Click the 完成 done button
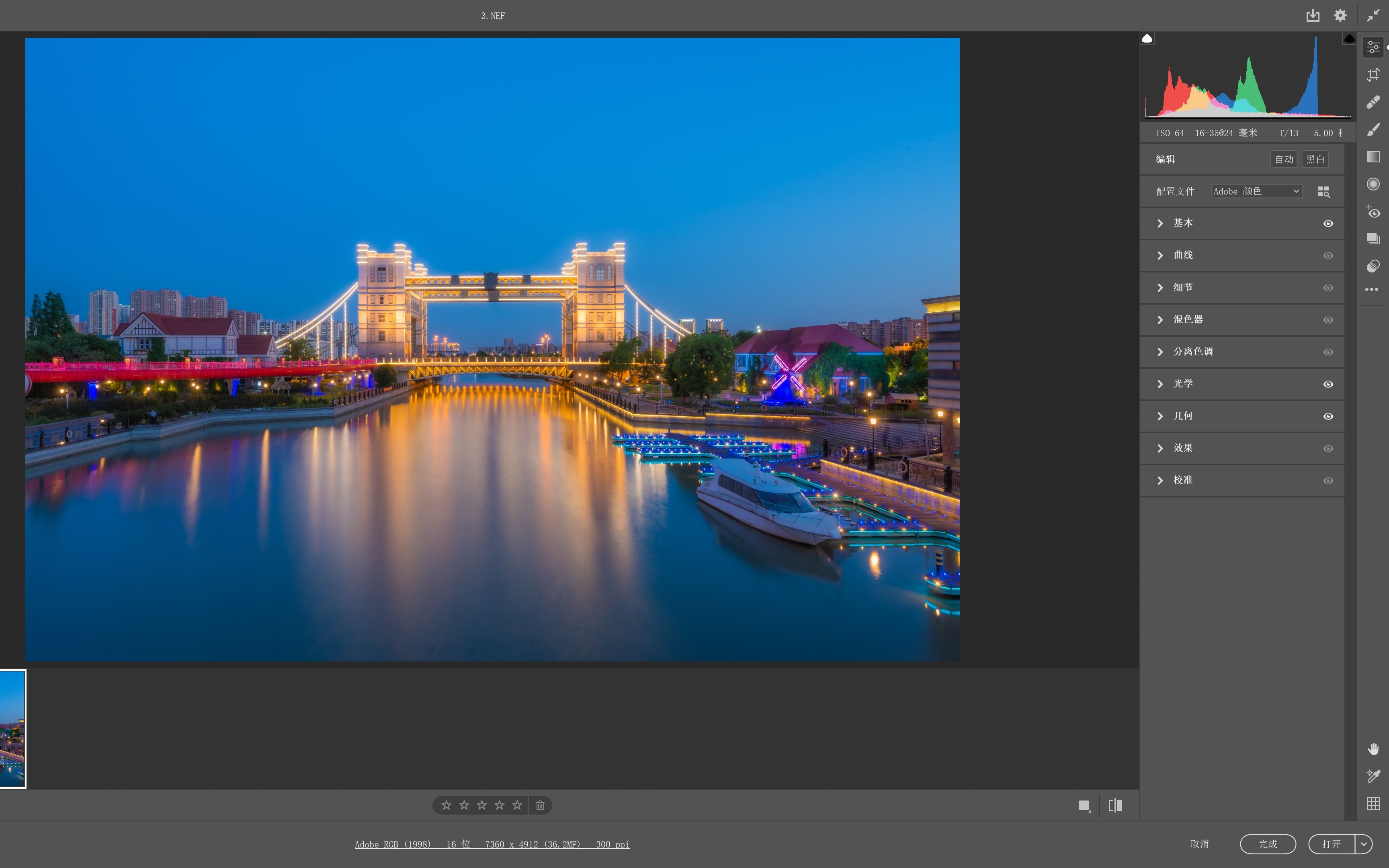 1267,844
